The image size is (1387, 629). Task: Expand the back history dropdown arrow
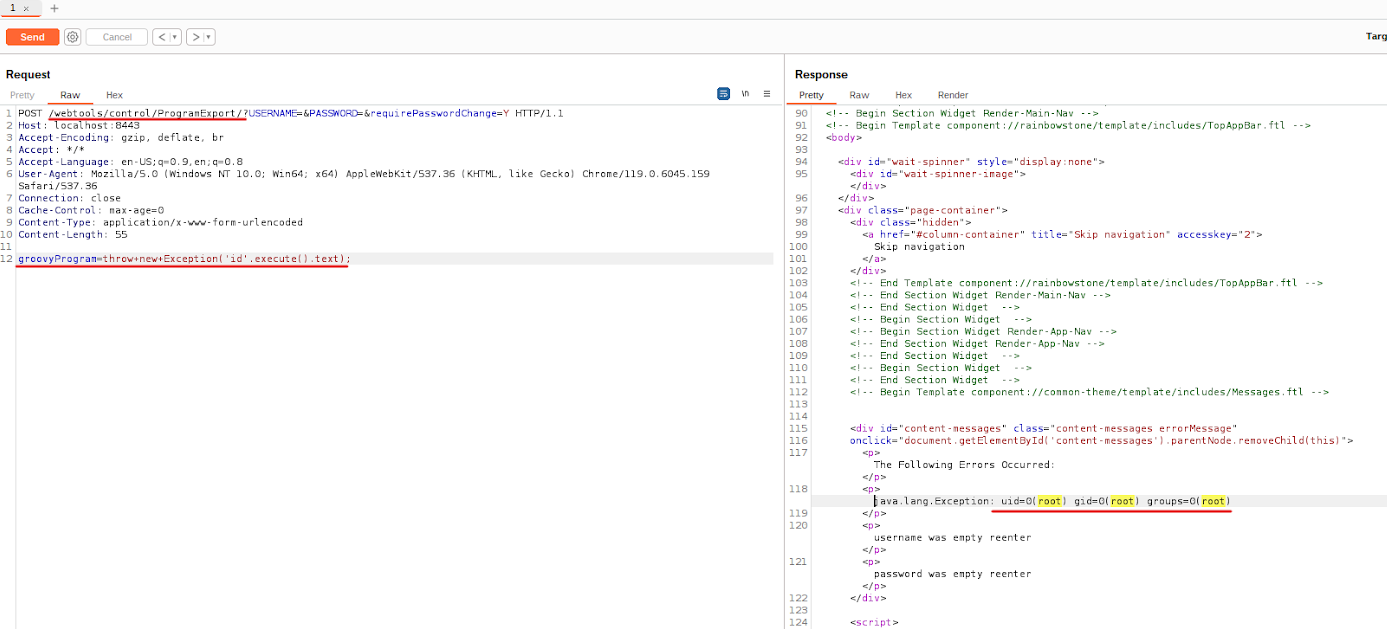[175, 37]
